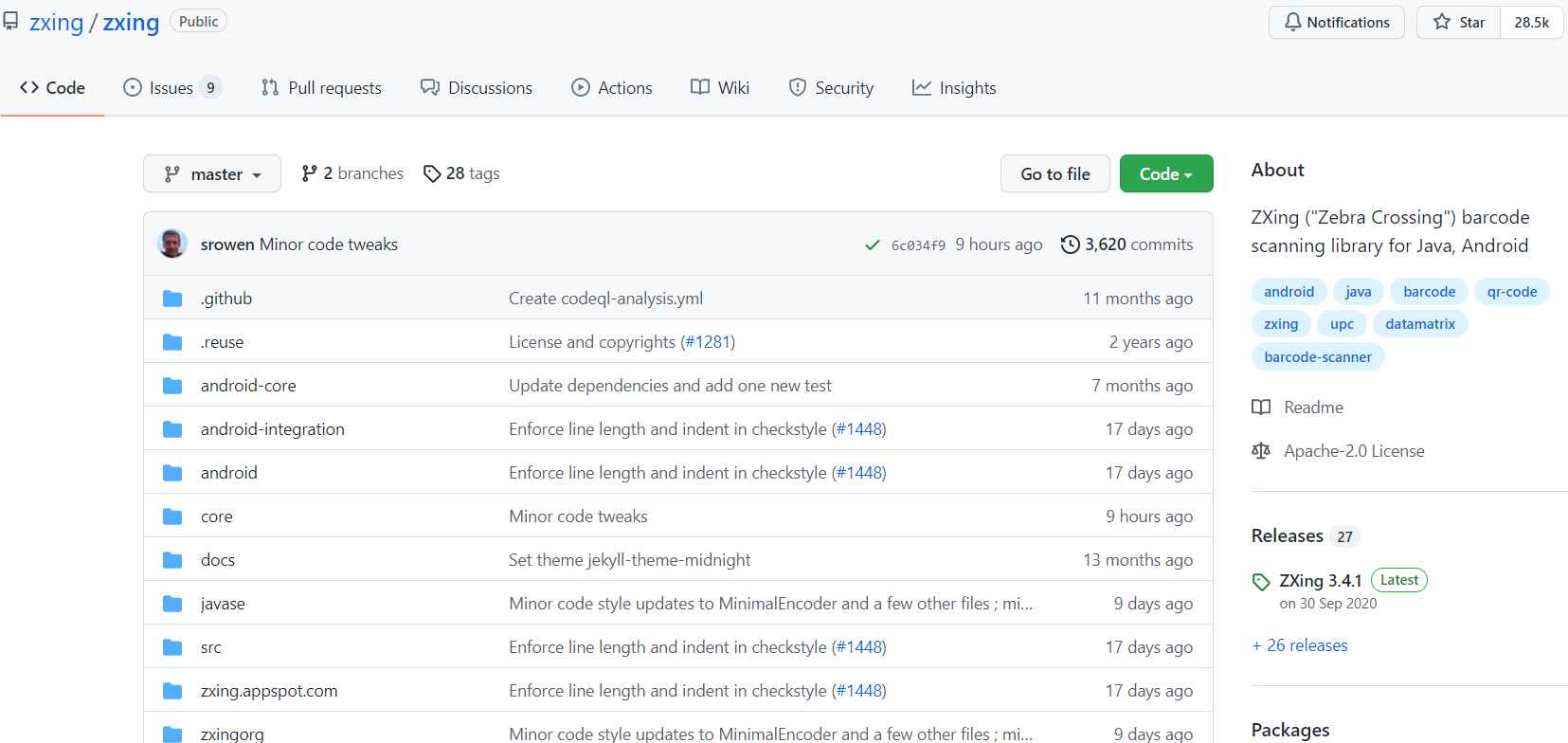
Task: Open the android-core folder icon
Action: (x=172, y=386)
